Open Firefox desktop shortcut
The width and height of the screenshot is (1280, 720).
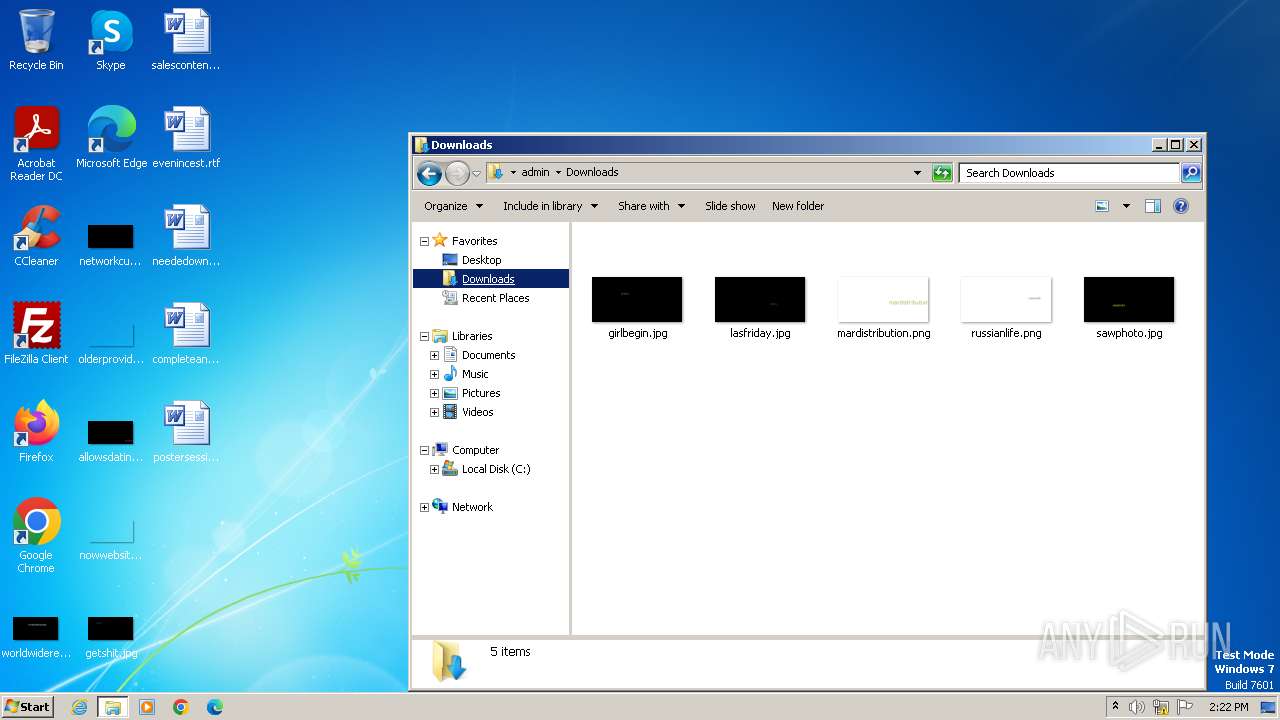(x=36, y=432)
